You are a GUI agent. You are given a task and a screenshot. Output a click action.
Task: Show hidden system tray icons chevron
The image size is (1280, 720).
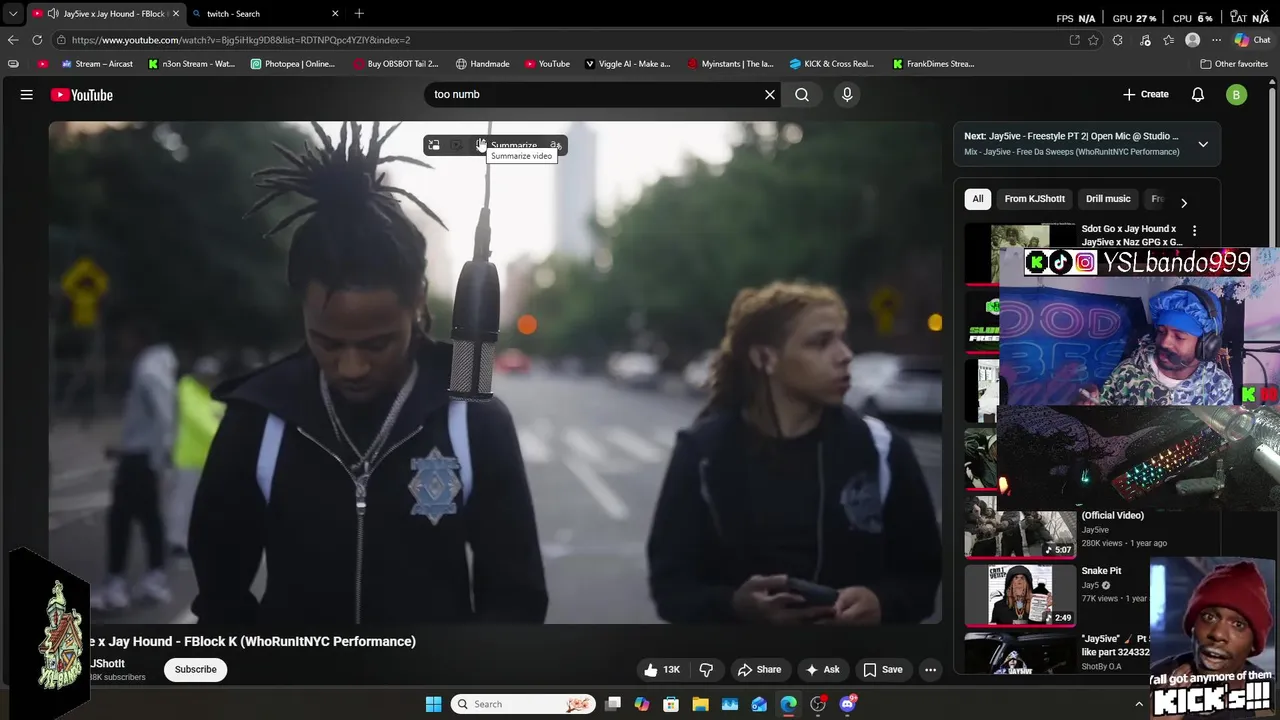point(1138,704)
